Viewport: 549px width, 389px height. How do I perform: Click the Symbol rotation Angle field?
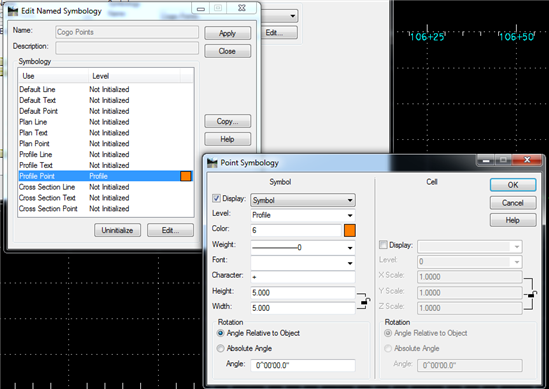coord(303,365)
